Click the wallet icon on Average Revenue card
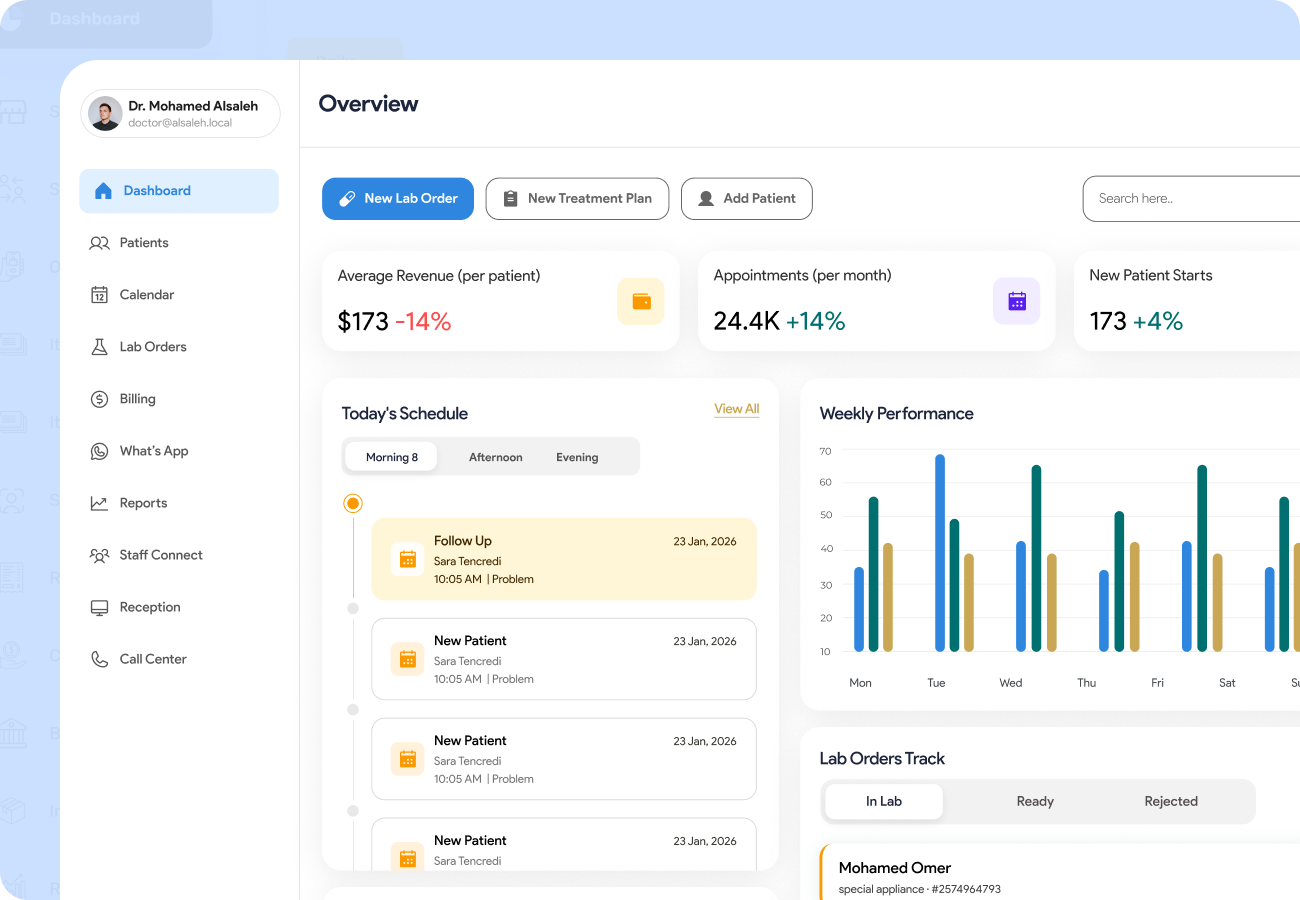The image size is (1300, 900). [x=641, y=301]
